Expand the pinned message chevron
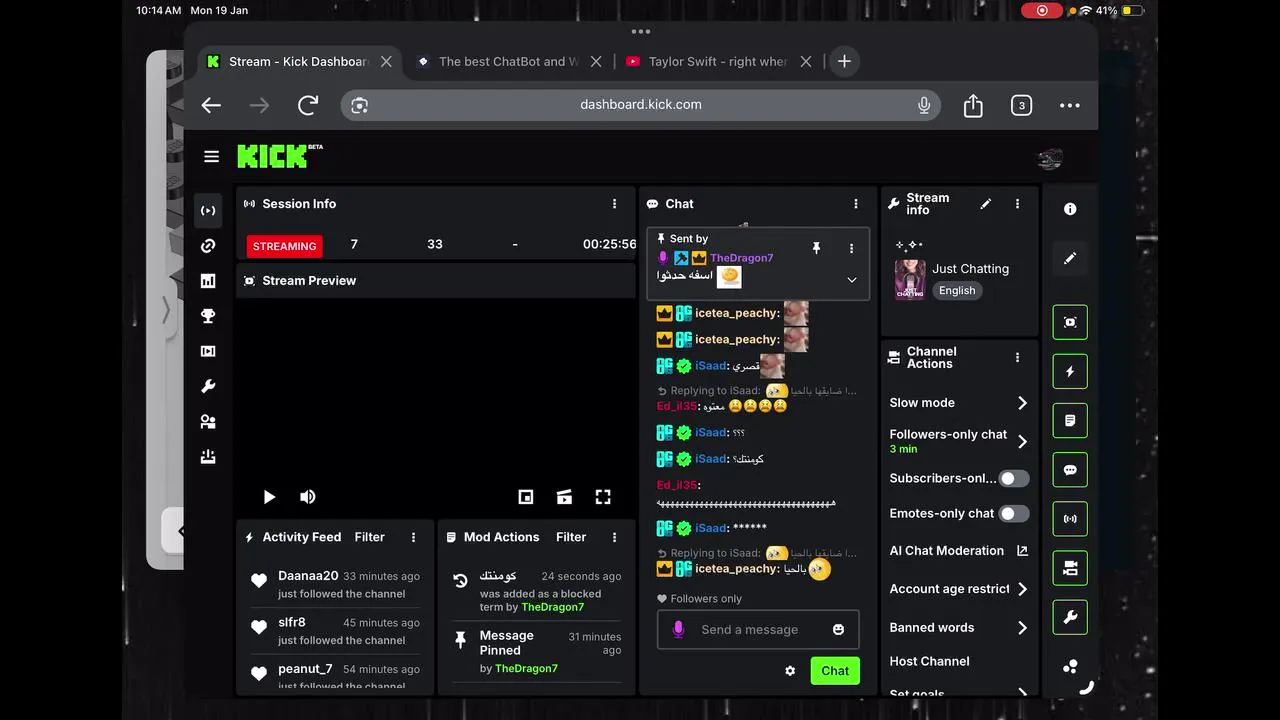The height and width of the screenshot is (720, 1280). [852, 280]
